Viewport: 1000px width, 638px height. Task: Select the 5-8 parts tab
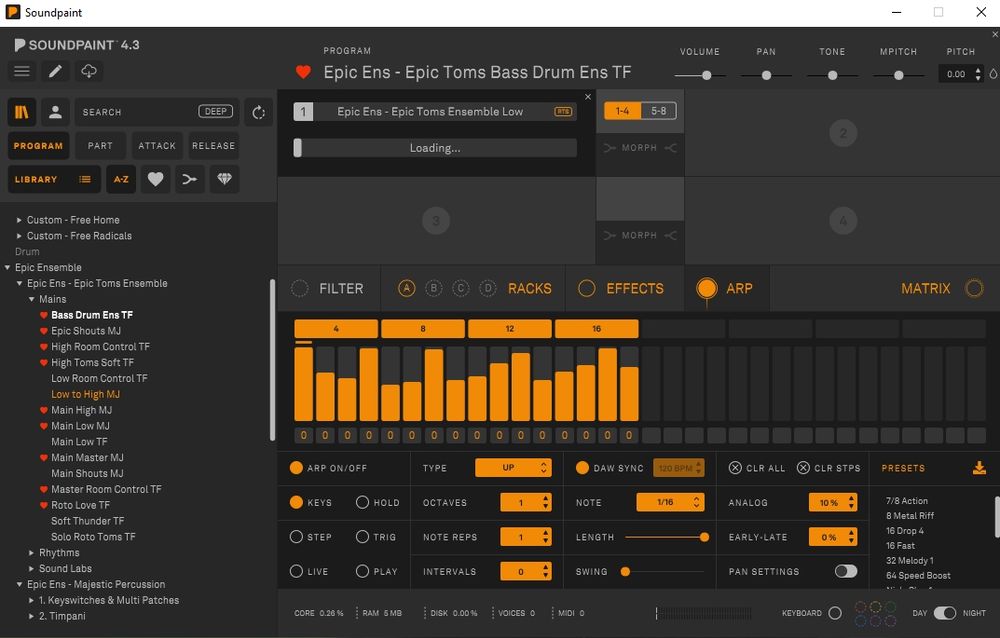pos(658,111)
